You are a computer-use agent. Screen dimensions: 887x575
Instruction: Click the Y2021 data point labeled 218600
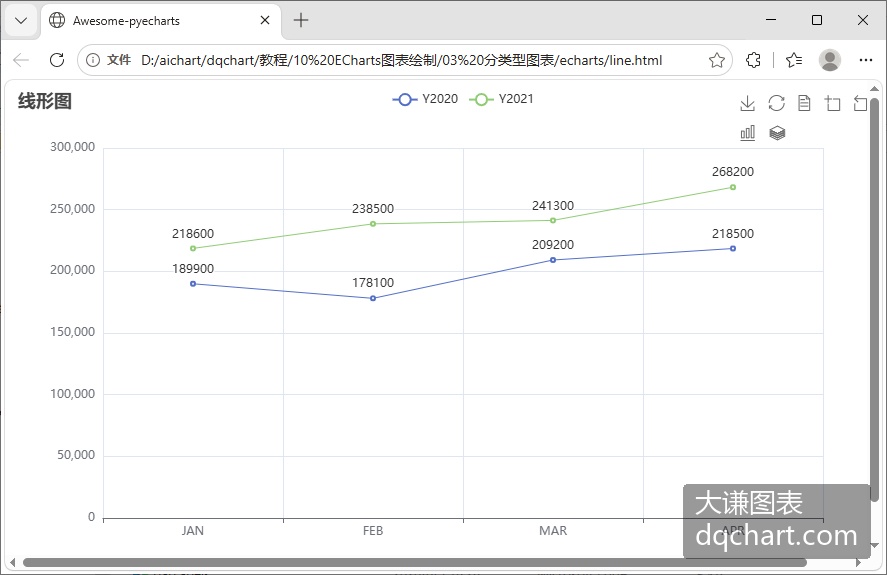tap(193, 248)
